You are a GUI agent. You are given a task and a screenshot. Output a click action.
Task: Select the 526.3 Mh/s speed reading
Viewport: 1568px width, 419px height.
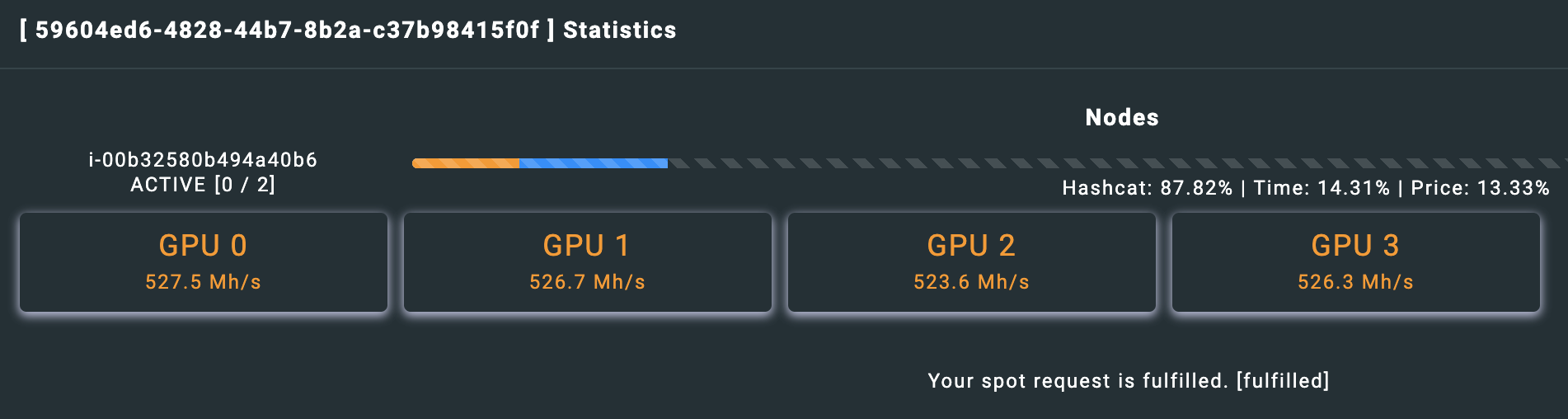(x=1355, y=282)
